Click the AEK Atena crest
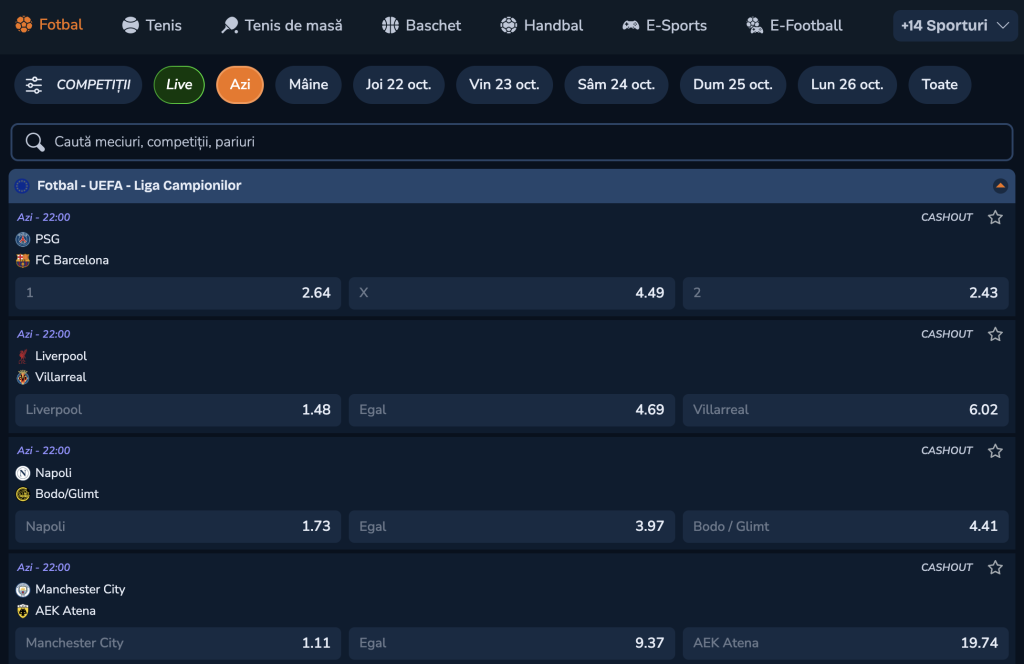Screen dimensions: 1024x664 [x=23, y=611]
